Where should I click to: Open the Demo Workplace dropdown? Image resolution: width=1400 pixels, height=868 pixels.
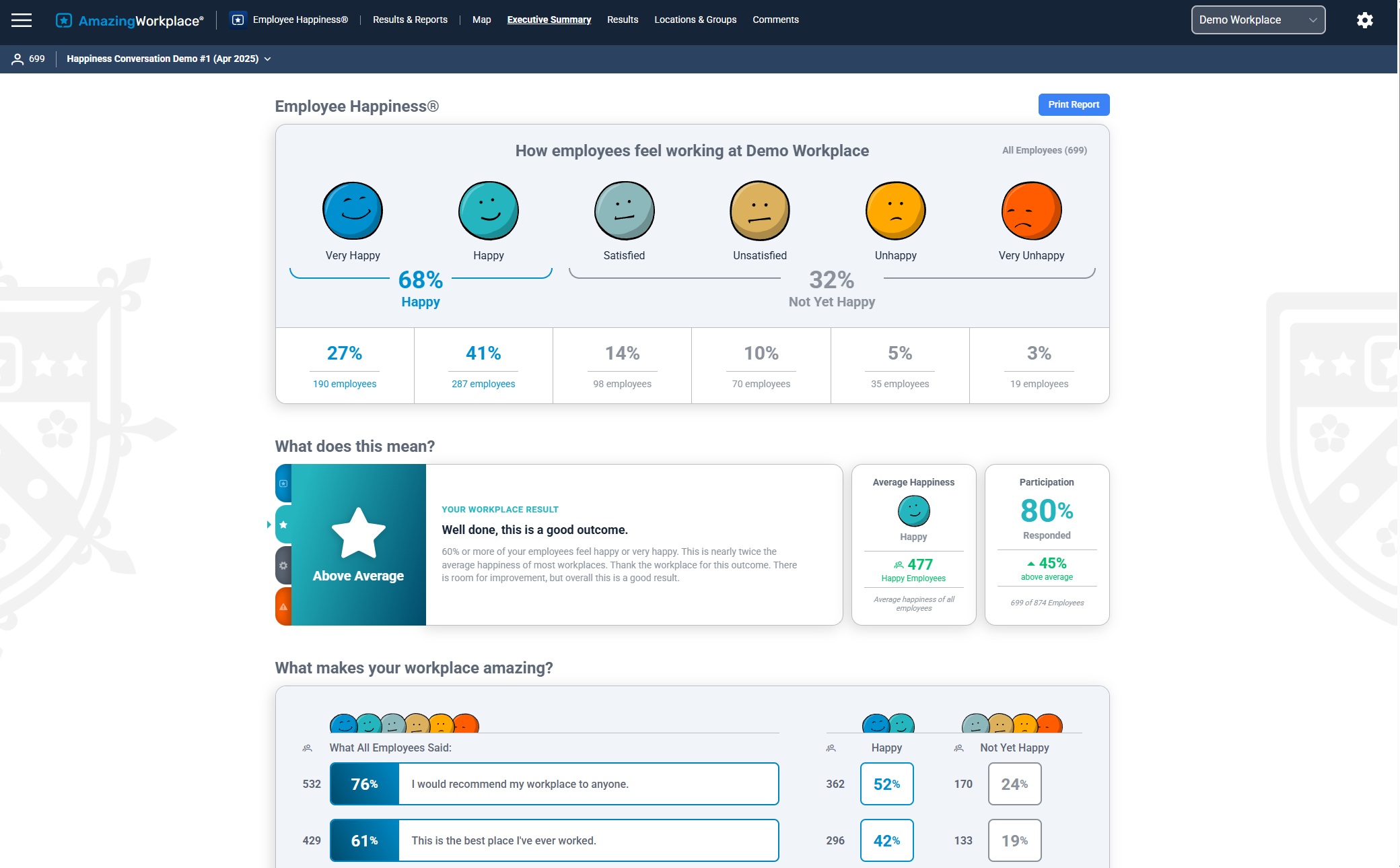pyautogui.click(x=1257, y=20)
